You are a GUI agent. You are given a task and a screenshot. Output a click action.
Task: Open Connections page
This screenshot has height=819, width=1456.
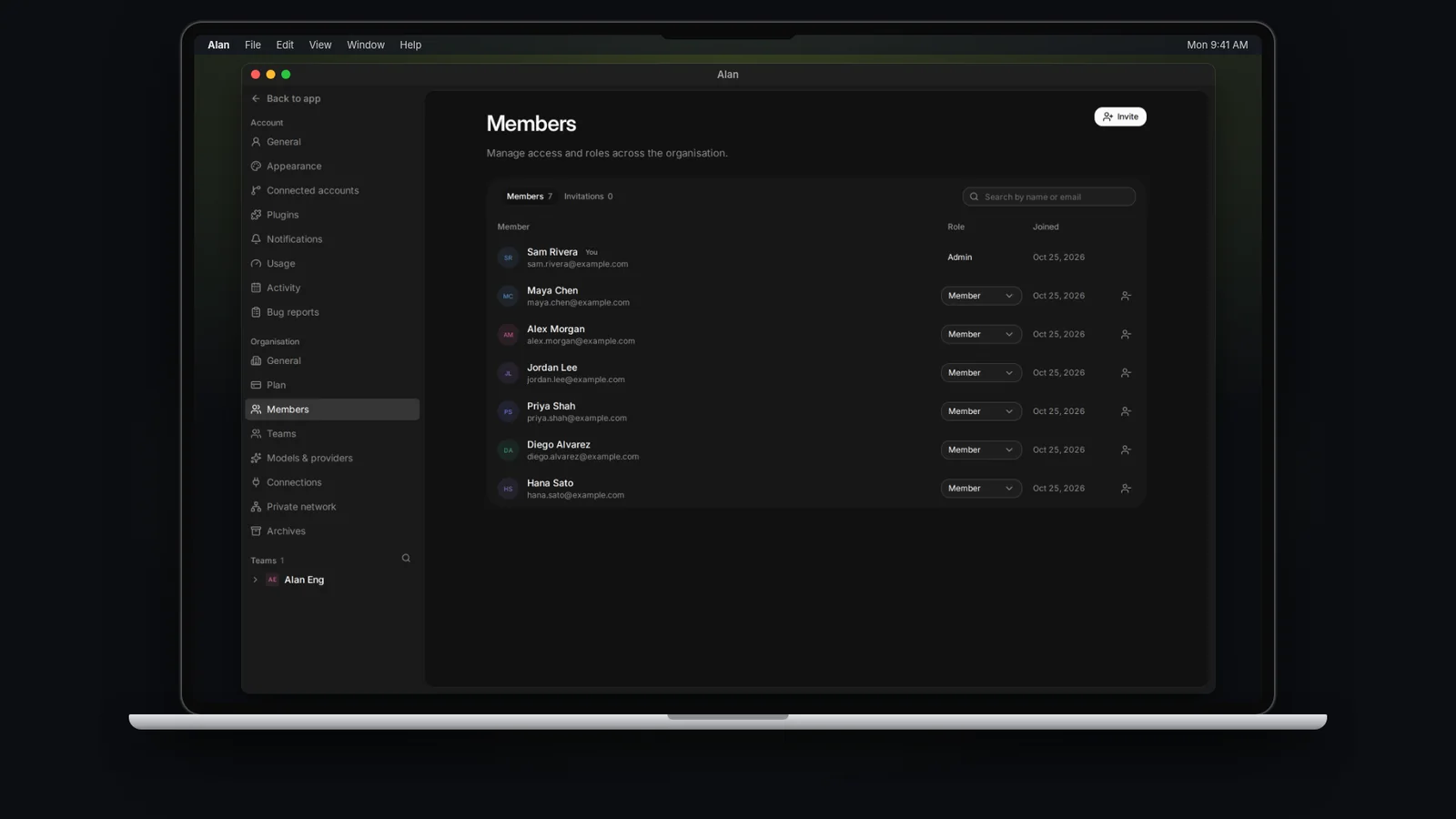332,482
